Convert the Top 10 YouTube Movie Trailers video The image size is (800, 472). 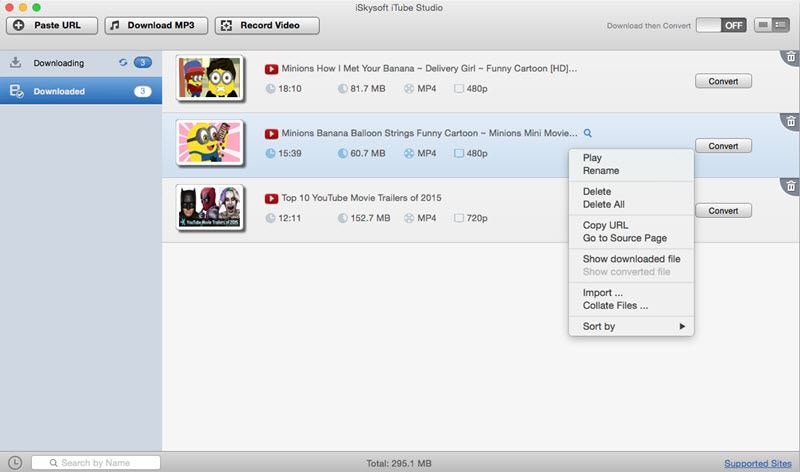click(723, 211)
